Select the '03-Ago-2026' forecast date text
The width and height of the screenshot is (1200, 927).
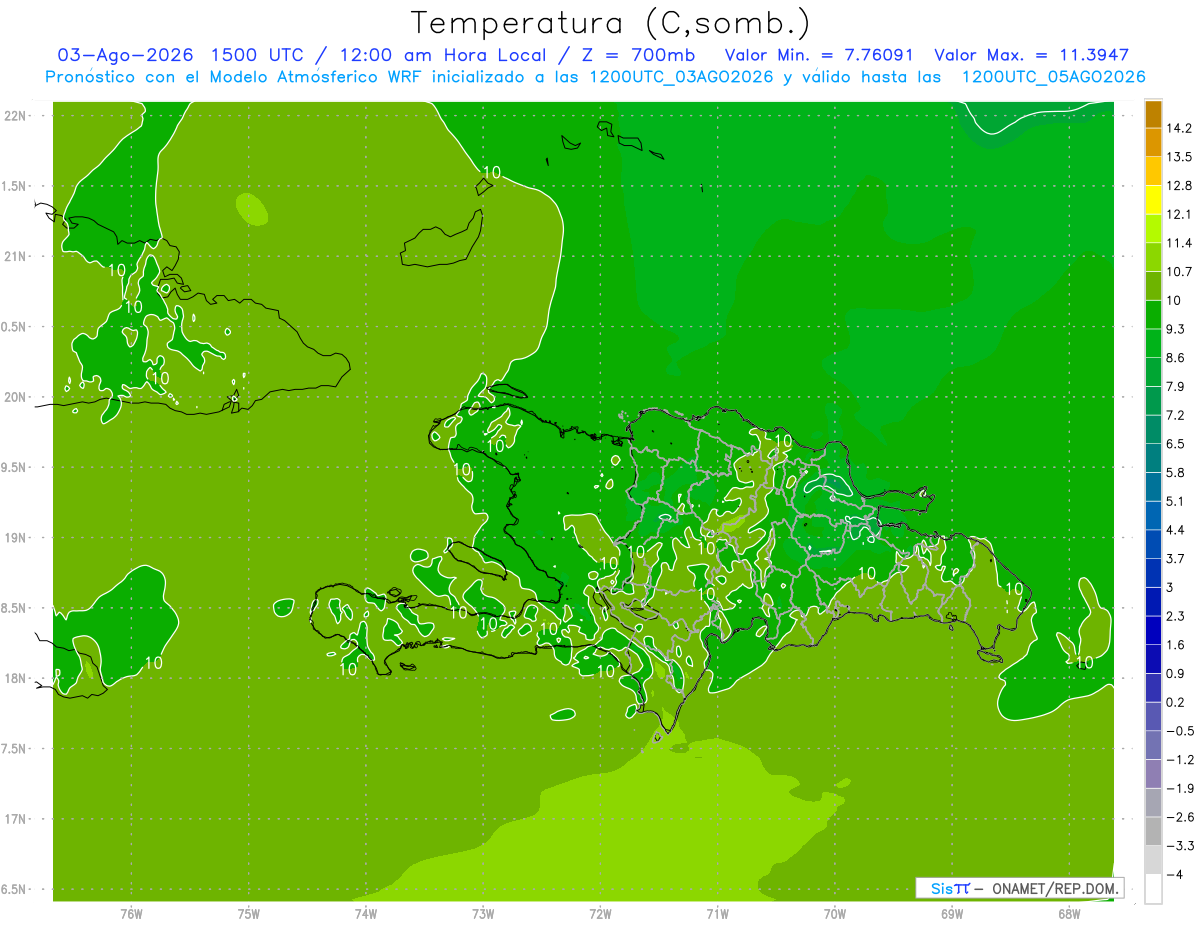[124, 55]
